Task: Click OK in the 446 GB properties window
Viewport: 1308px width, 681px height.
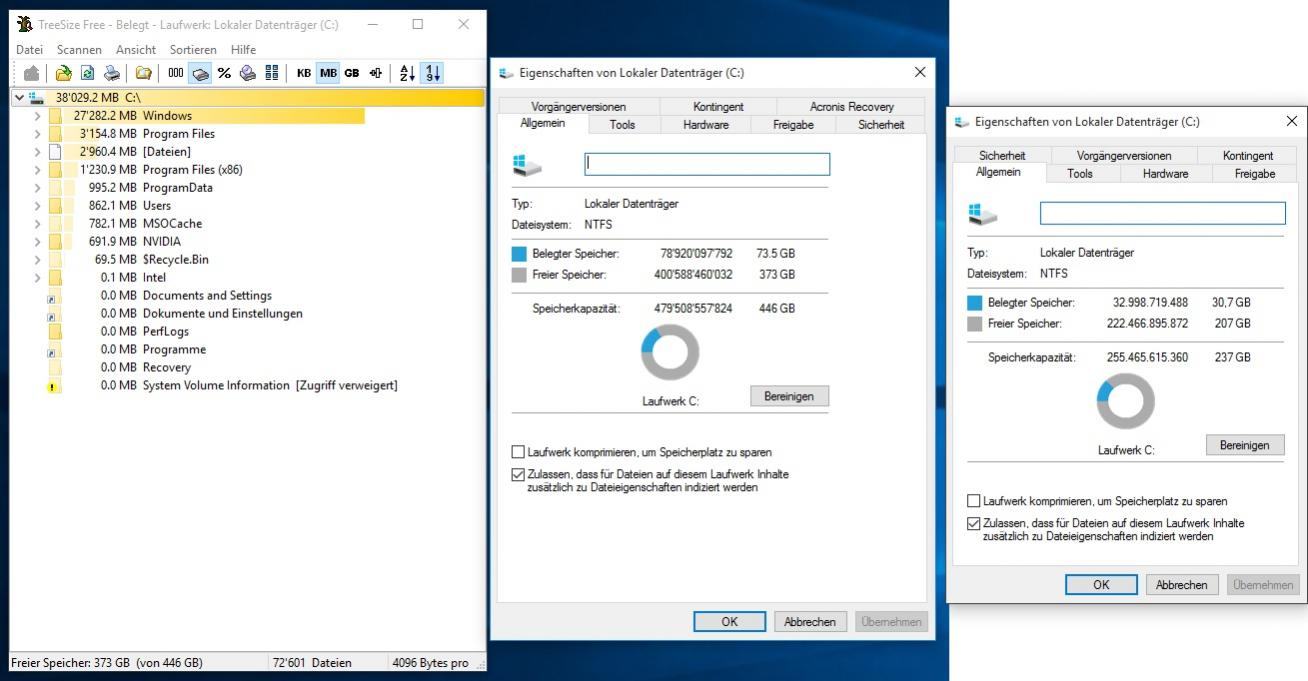Action: (729, 622)
